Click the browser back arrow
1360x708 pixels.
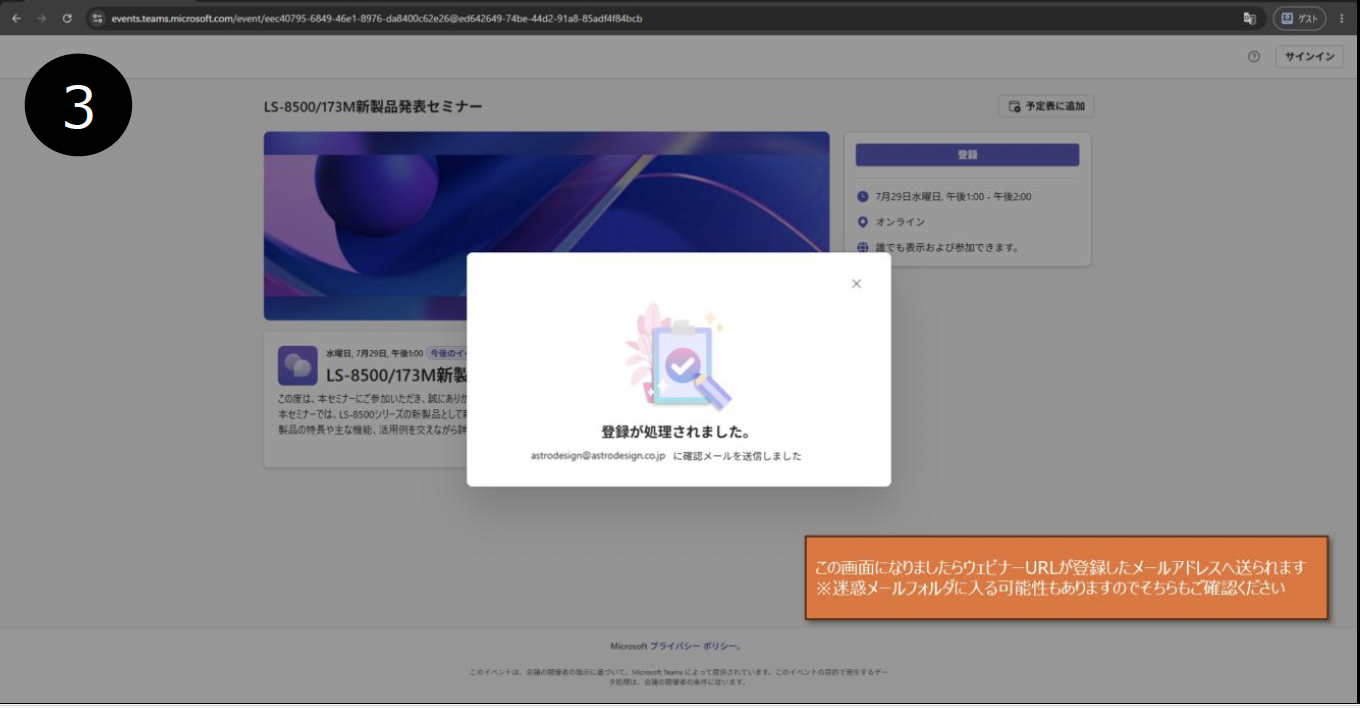(x=16, y=18)
